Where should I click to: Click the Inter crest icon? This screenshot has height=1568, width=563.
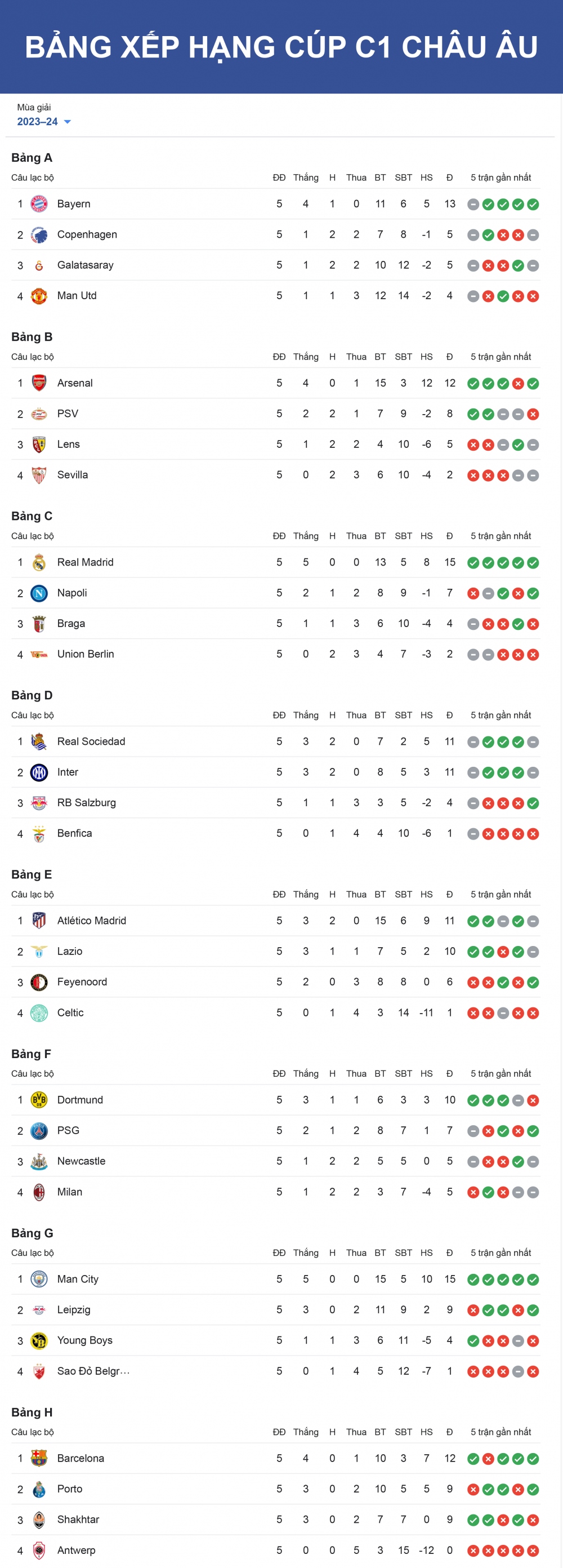pyautogui.click(x=39, y=772)
